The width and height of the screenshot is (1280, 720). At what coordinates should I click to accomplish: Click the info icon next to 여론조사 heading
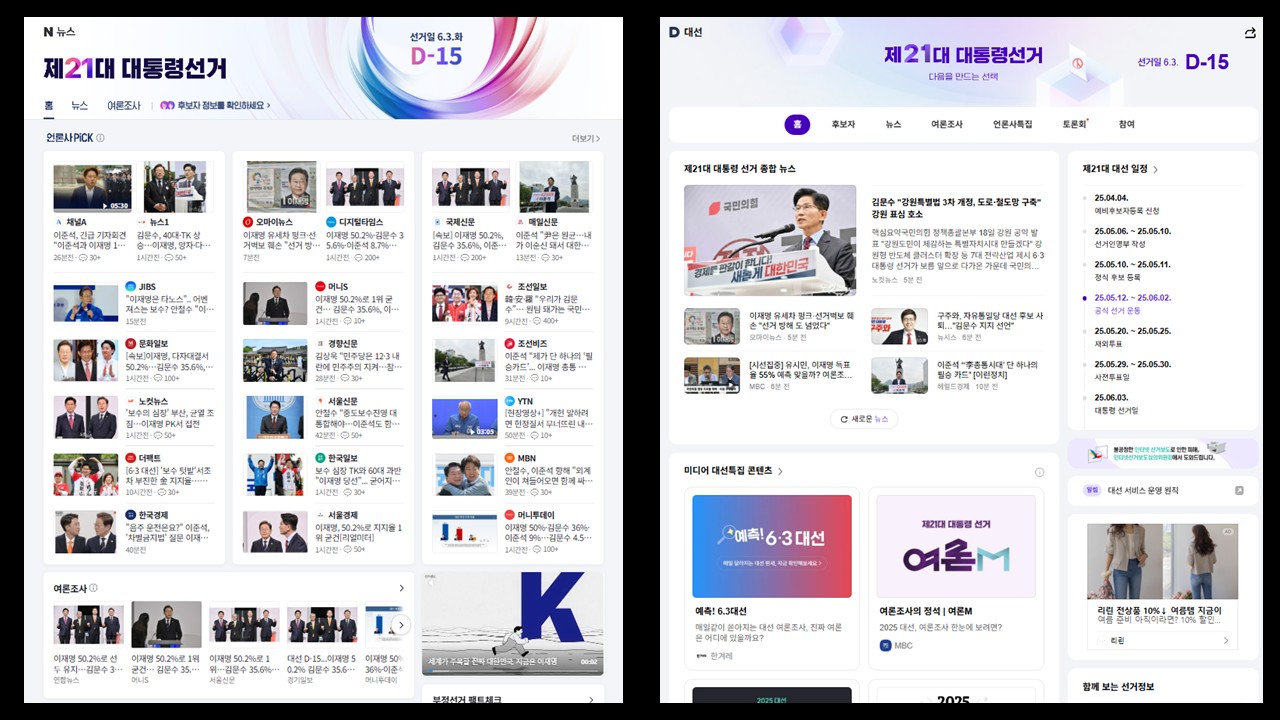pos(93,588)
